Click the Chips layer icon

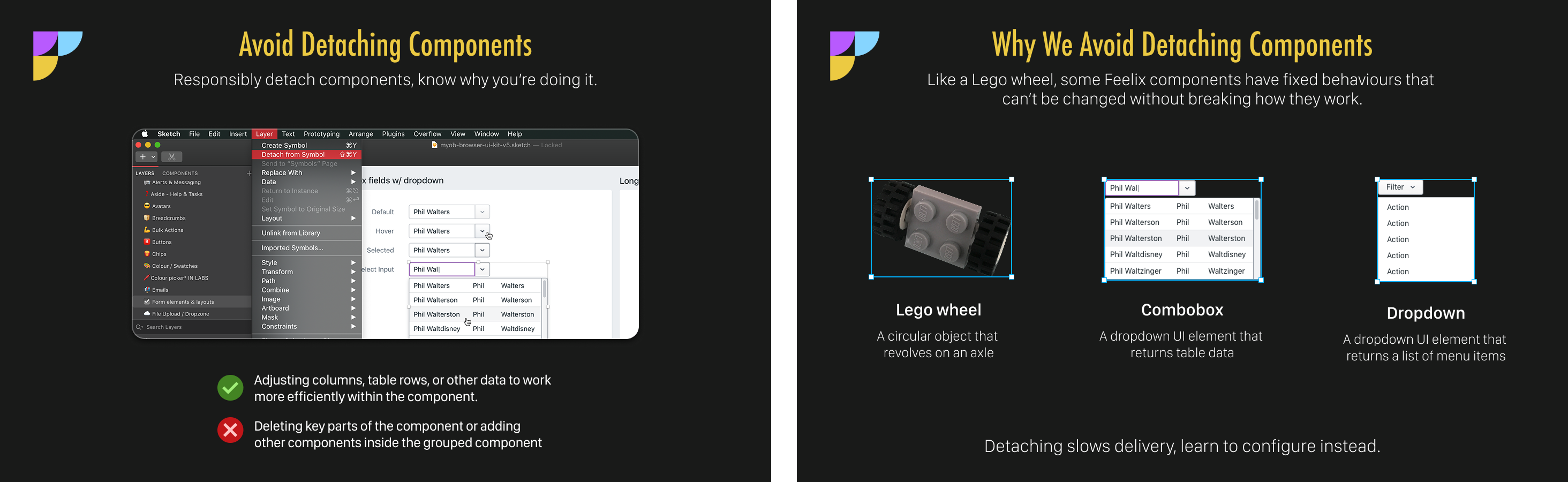[x=147, y=254]
